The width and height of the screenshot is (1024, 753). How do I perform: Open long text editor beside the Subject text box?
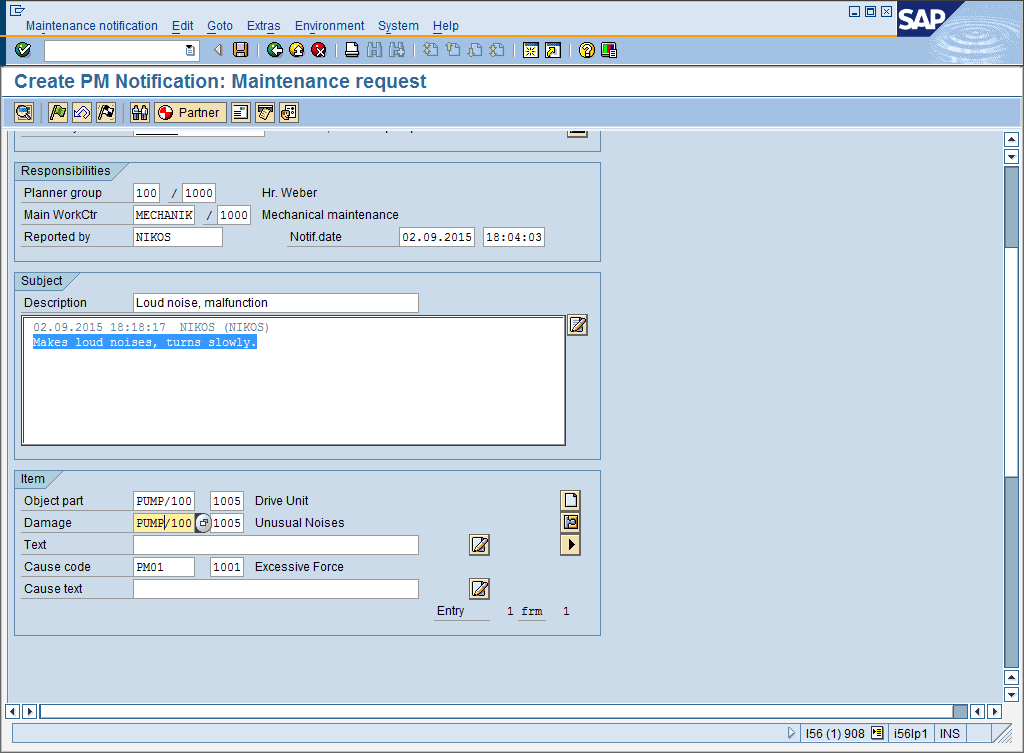577,325
